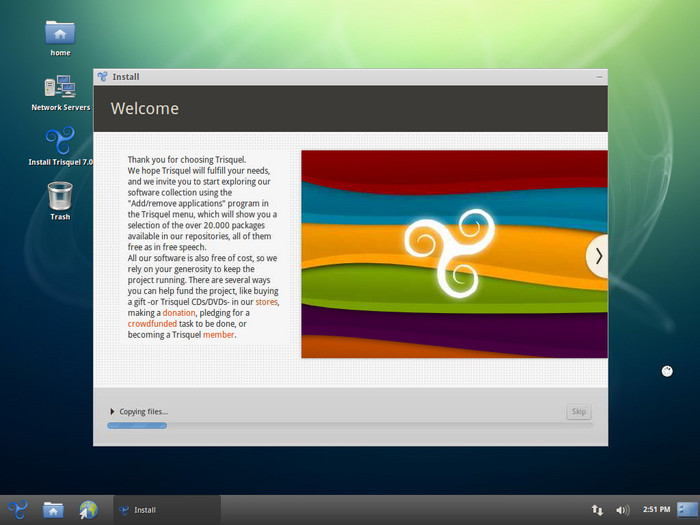Image resolution: width=700 pixels, height=525 pixels.
Task: Minimize the Install window
Action: 599,77
